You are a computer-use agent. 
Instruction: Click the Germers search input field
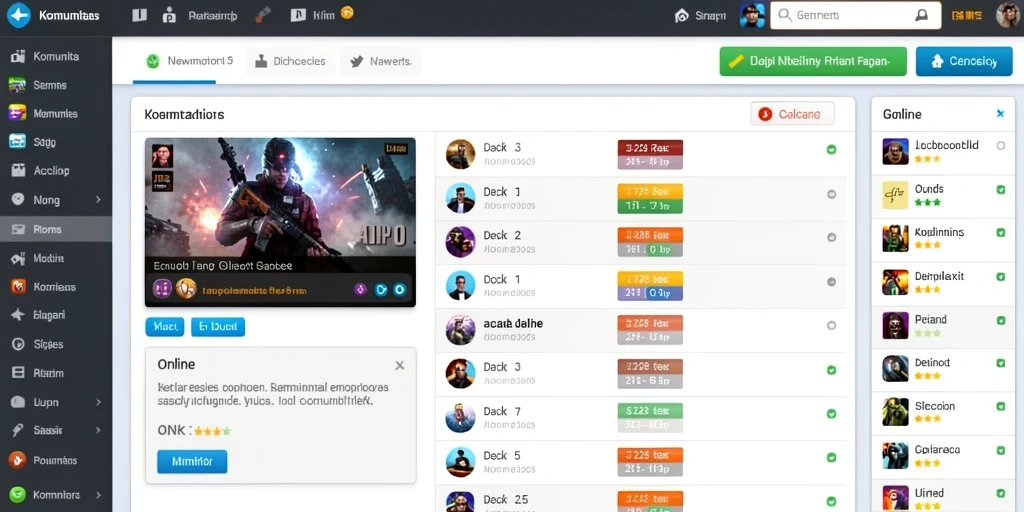(856, 15)
